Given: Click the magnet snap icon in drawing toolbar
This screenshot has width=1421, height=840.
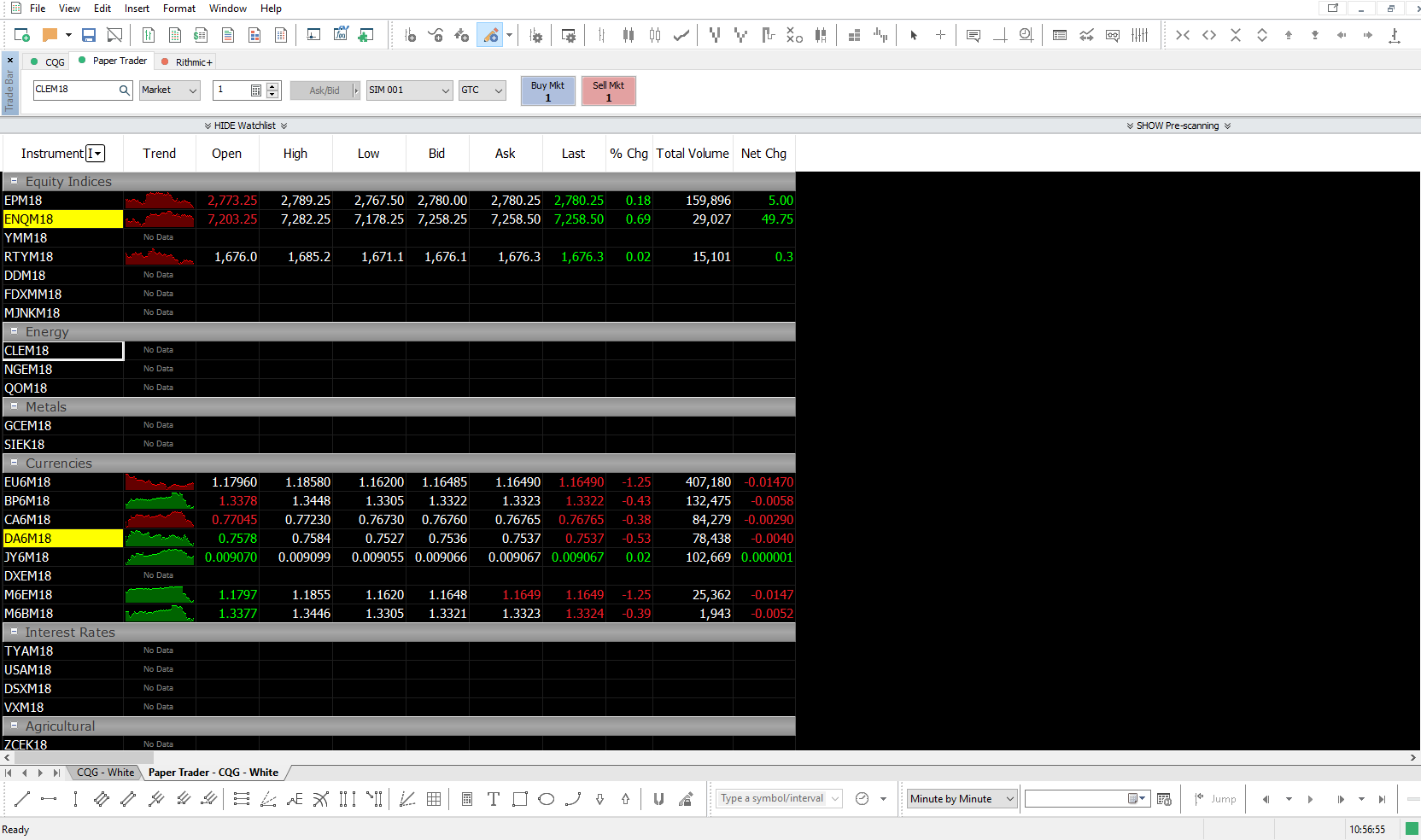Looking at the screenshot, I should 658,799.
